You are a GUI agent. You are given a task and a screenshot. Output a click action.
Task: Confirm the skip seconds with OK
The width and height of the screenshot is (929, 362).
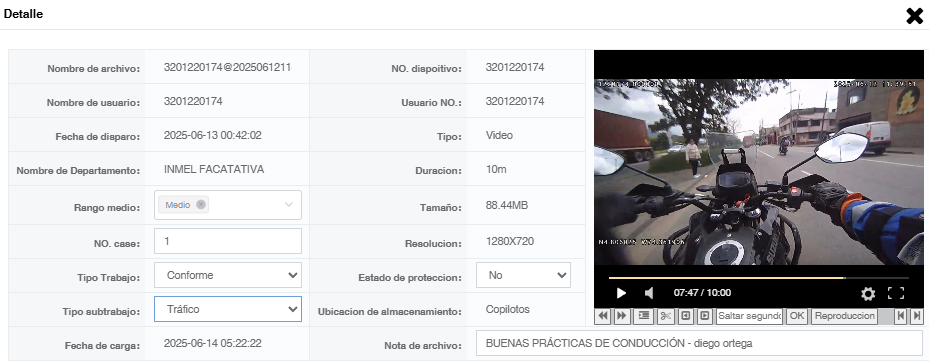click(x=797, y=316)
